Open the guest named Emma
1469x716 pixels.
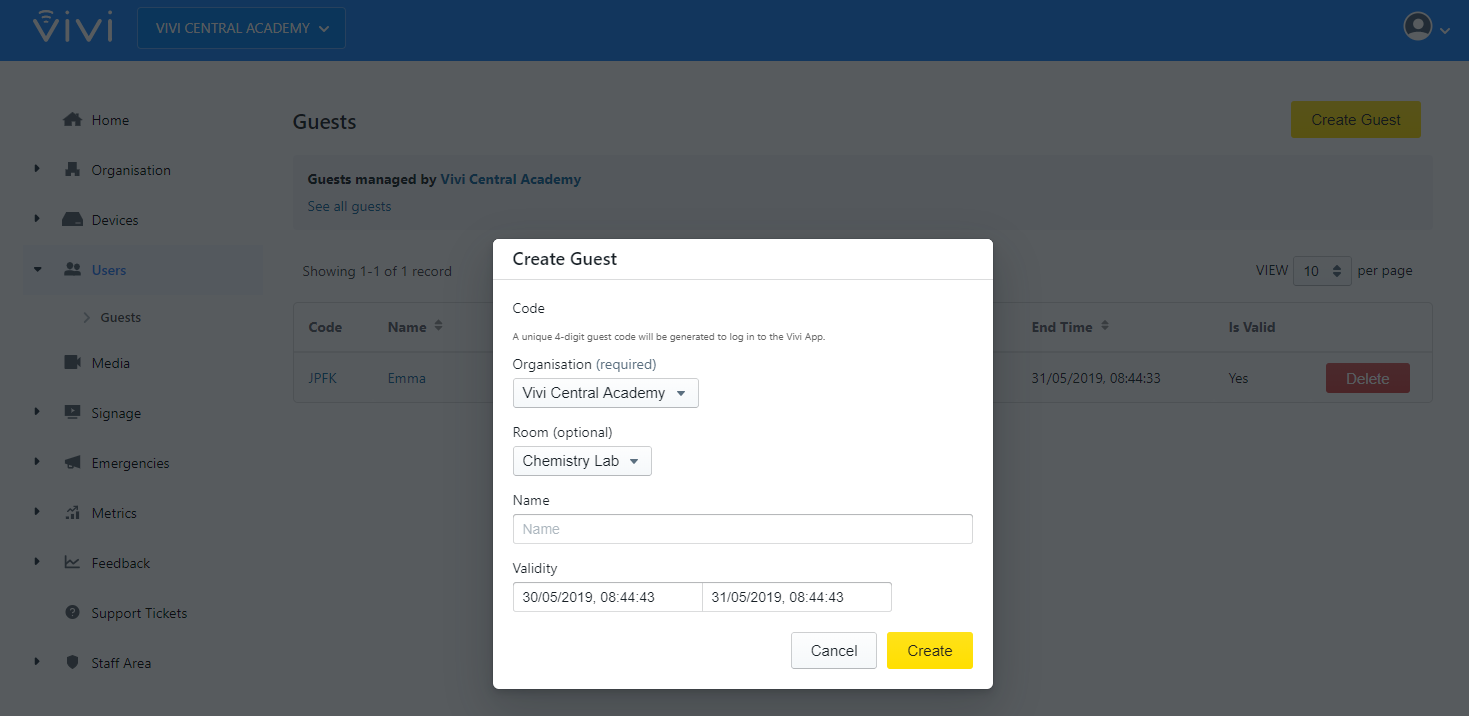(407, 379)
